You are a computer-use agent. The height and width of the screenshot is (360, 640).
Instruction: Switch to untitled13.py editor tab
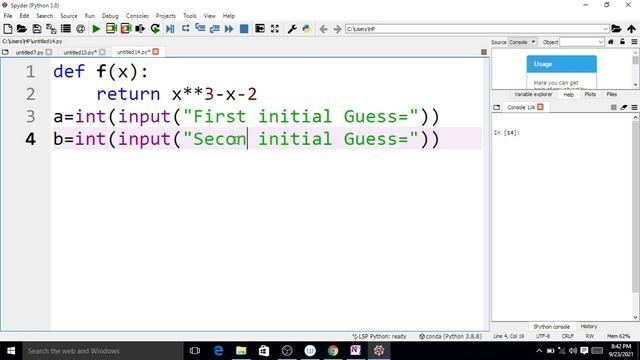80,52
